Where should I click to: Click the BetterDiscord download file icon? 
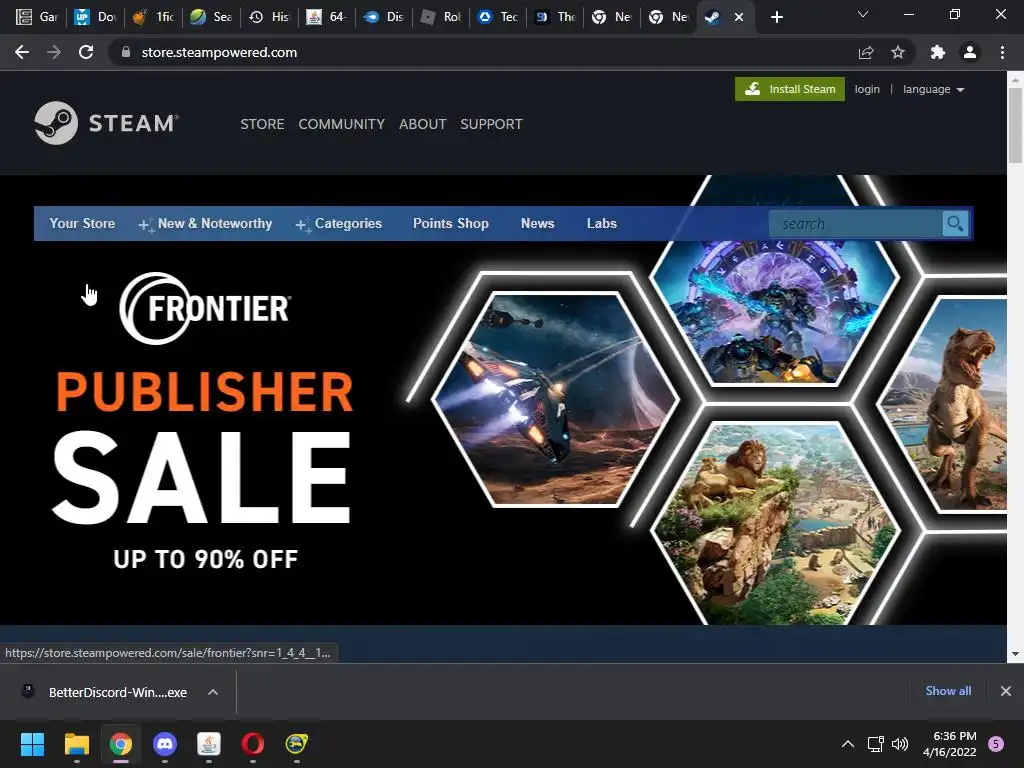pos(28,692)
